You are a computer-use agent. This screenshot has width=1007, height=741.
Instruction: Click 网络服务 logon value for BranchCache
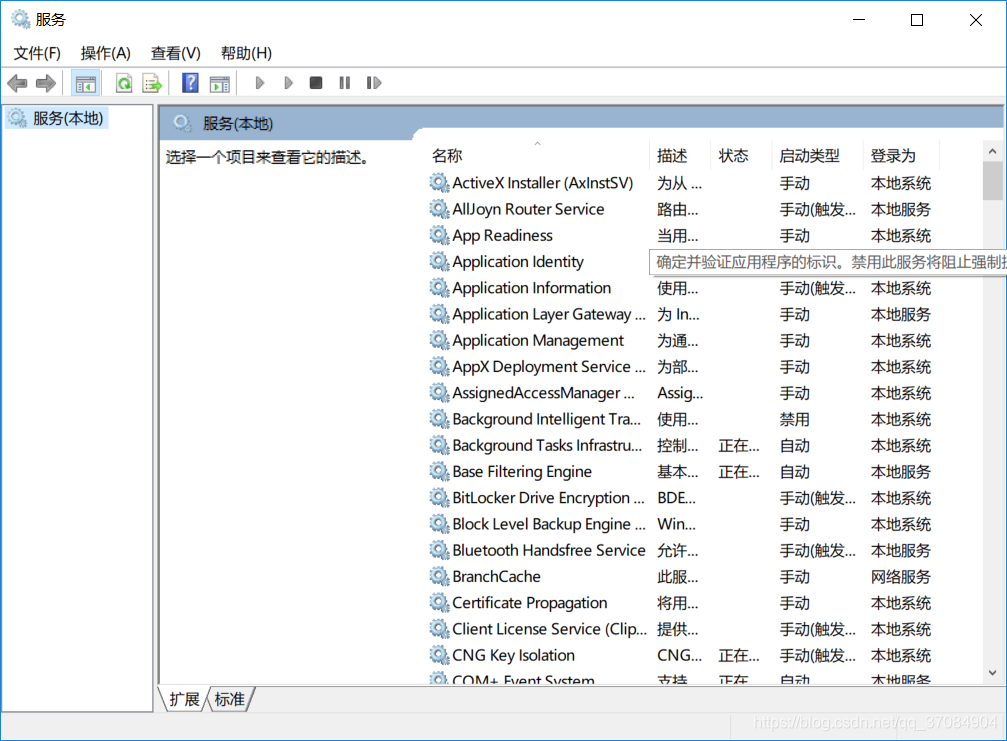pos(900,577)
